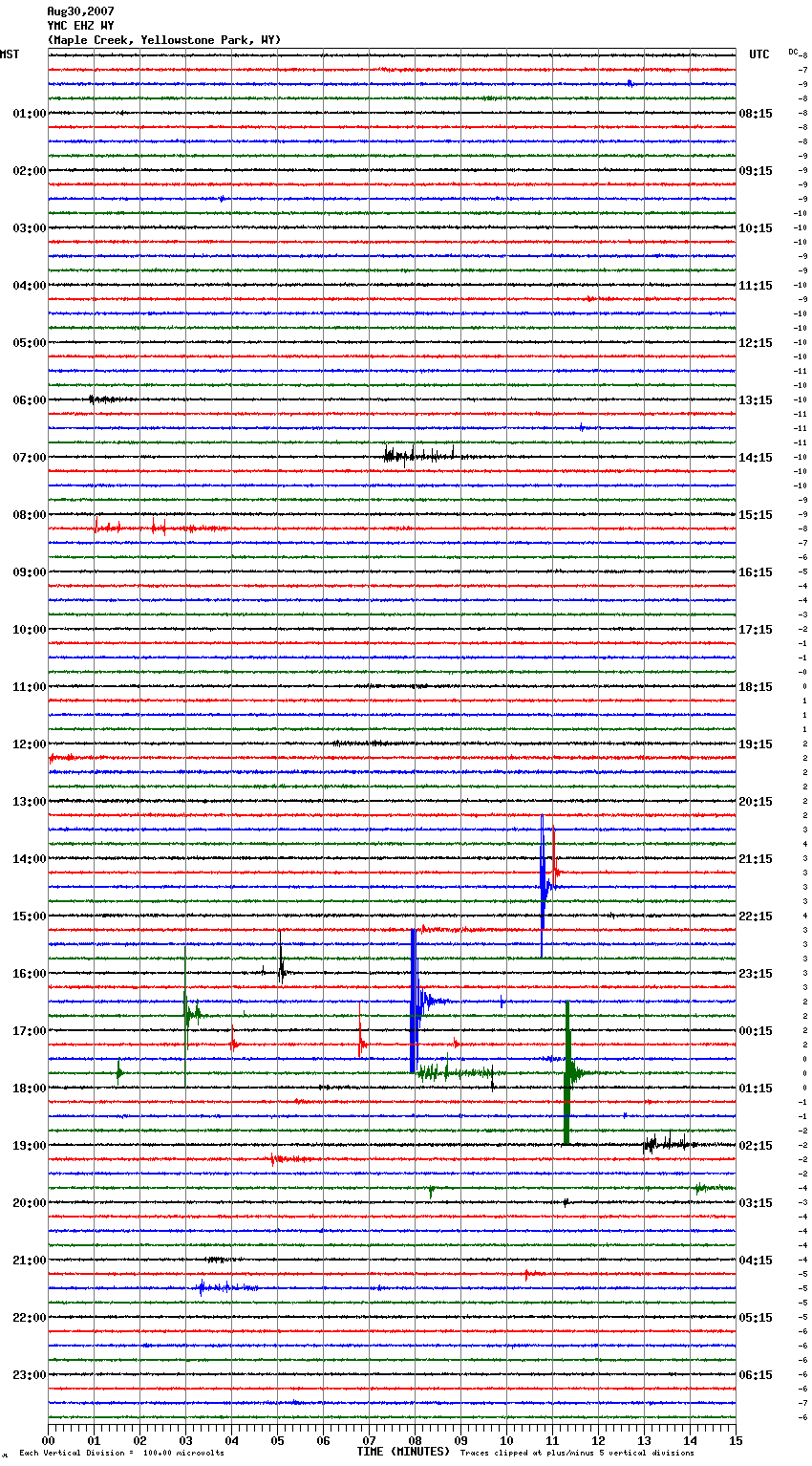Select the station code YMC EHZ WY
812x1466 pixels.
pyautogui.click(x=80, y=26)
